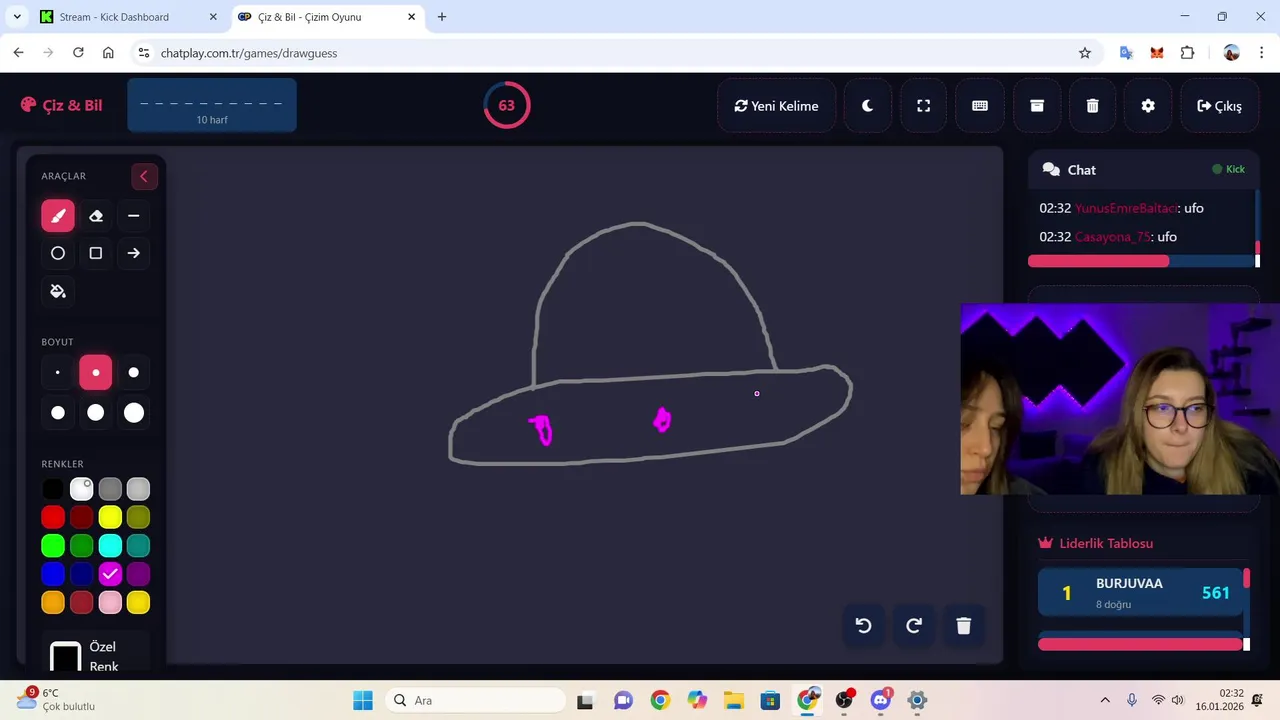Viewport: 1280px width, 720px height.
Task: Click the top toolbar trash icon
Action: (1093, 106)
